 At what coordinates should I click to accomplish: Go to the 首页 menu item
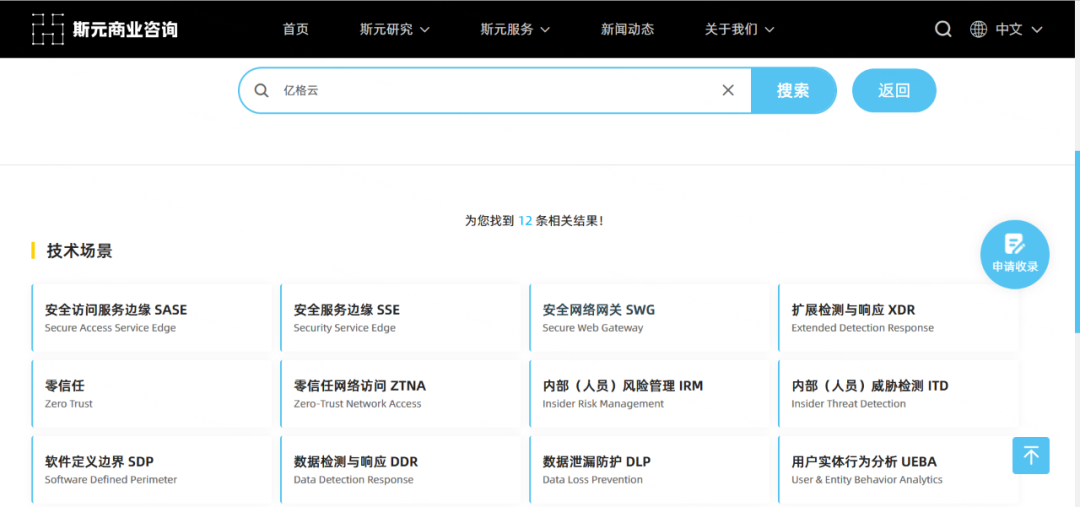(295, 29)
